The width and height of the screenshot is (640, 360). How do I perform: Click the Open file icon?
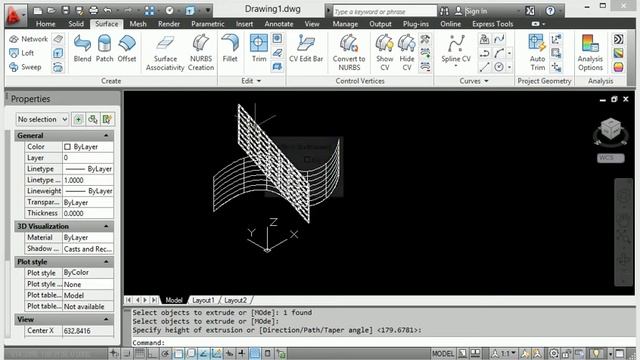pyautogui.click(x=51, y=10)
